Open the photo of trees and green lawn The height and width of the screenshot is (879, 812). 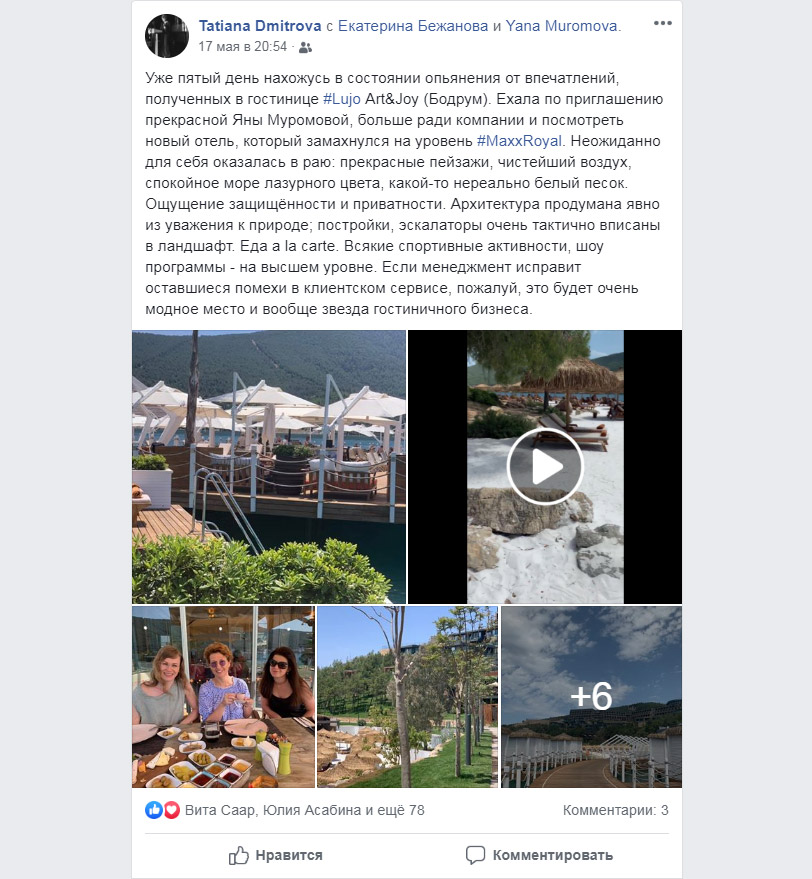point(407,697)
